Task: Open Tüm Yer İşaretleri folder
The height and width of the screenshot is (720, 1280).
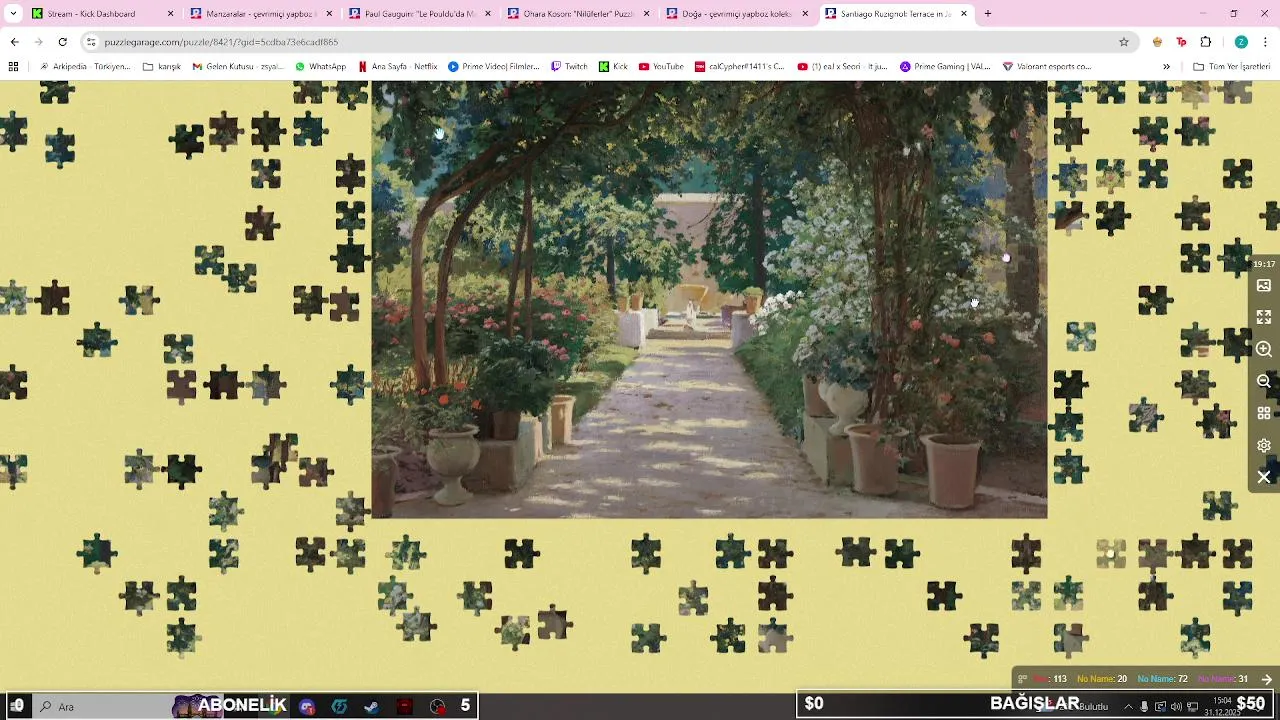Action: click(1232, 67)
